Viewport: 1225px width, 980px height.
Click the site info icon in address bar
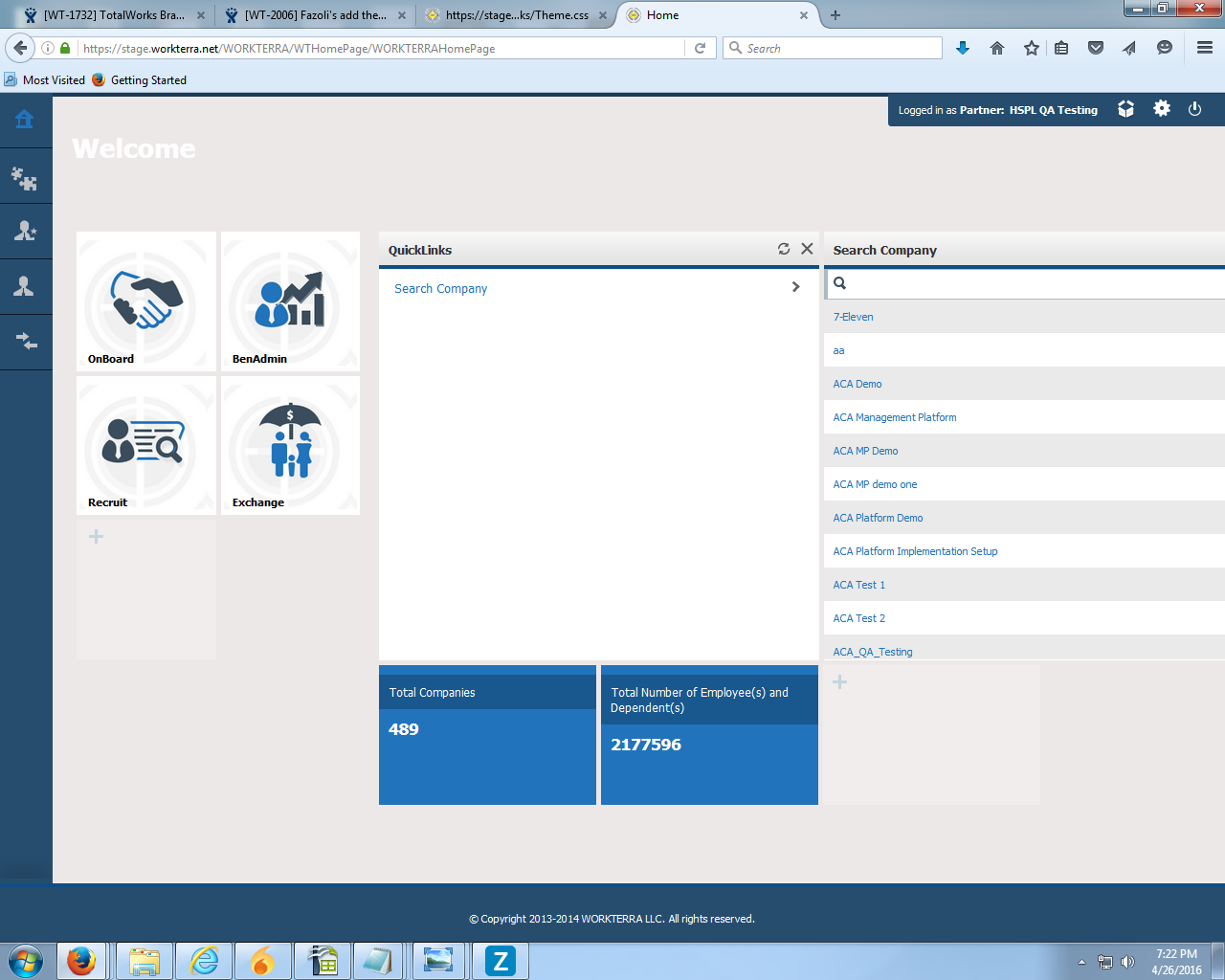pos(47,48)
